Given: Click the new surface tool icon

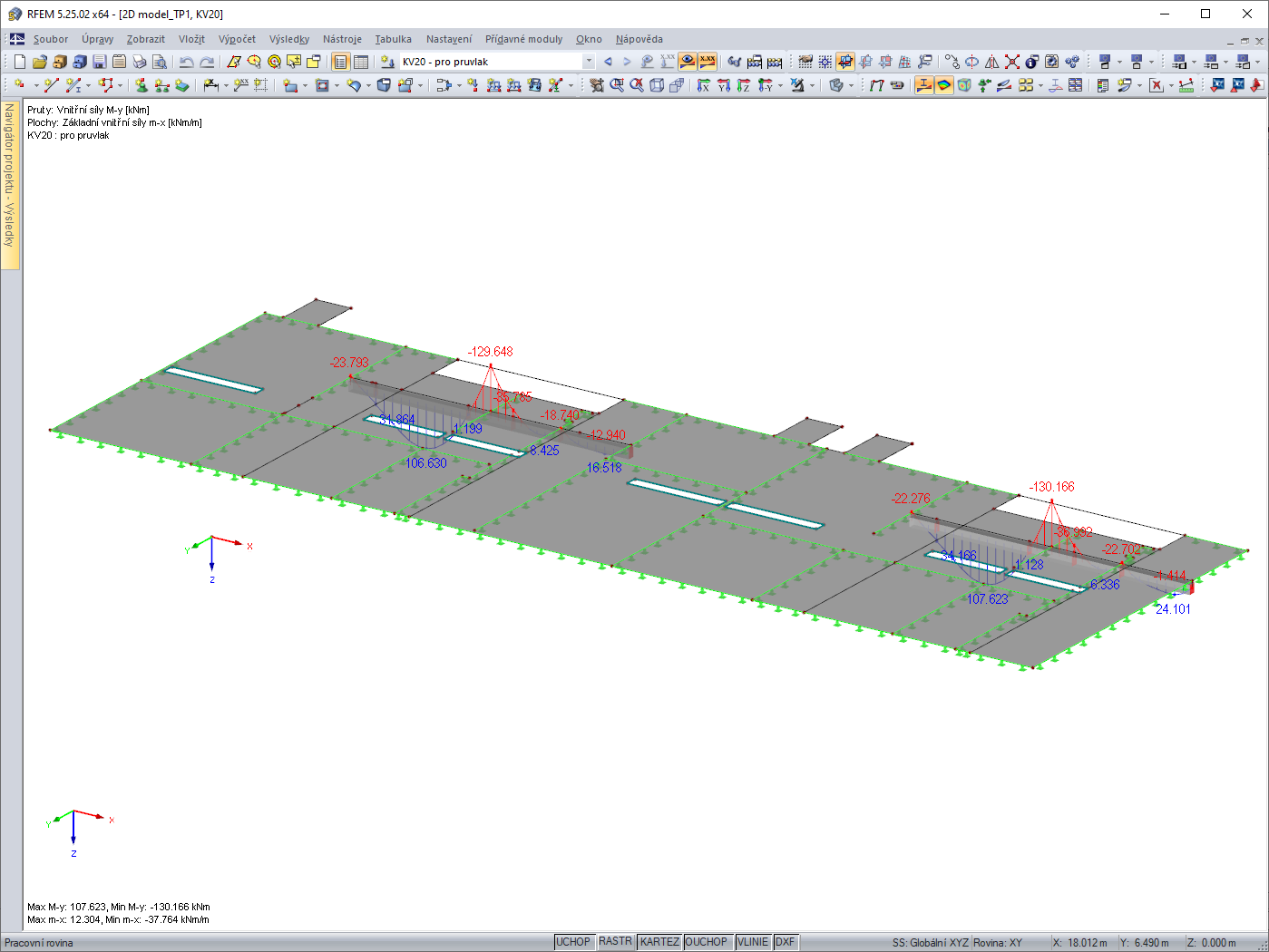Looking at the screenshot, I should tap(290, 85).
